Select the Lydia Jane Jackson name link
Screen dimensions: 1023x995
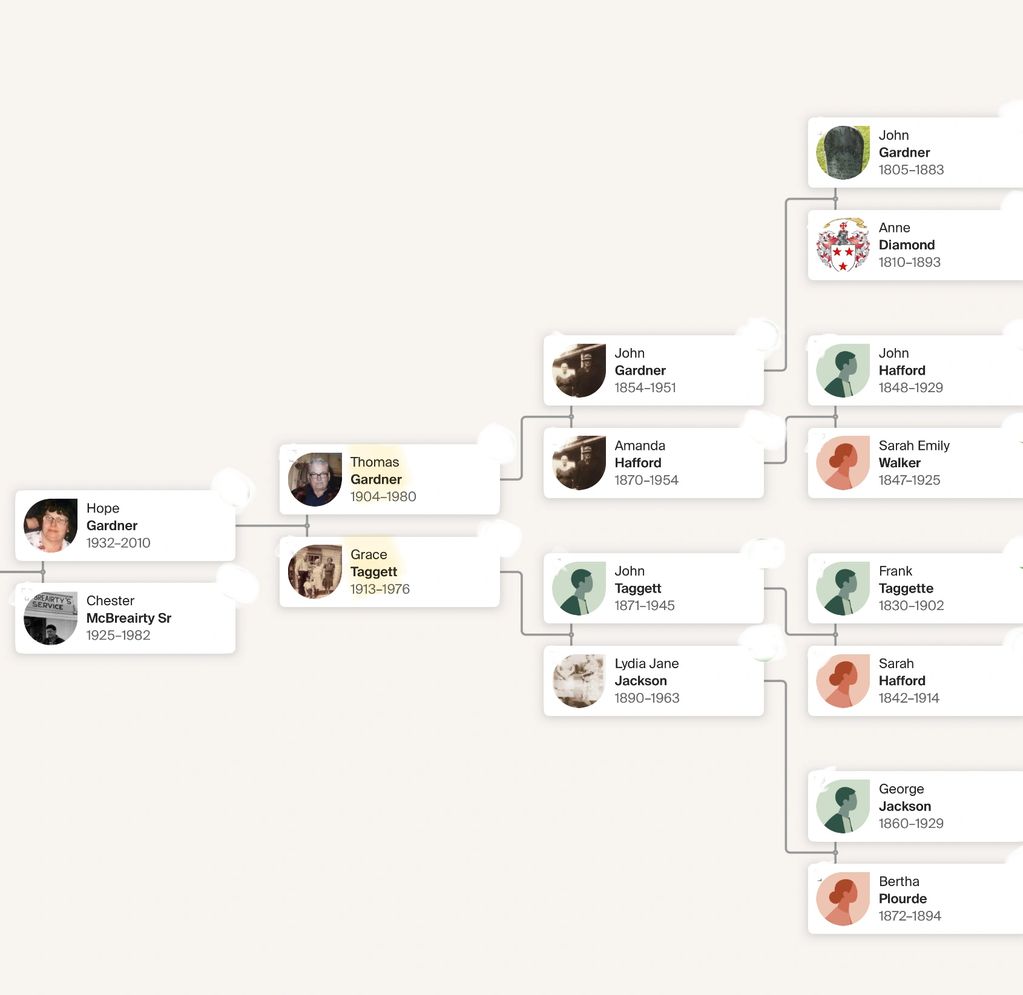(x=646, y=672)
